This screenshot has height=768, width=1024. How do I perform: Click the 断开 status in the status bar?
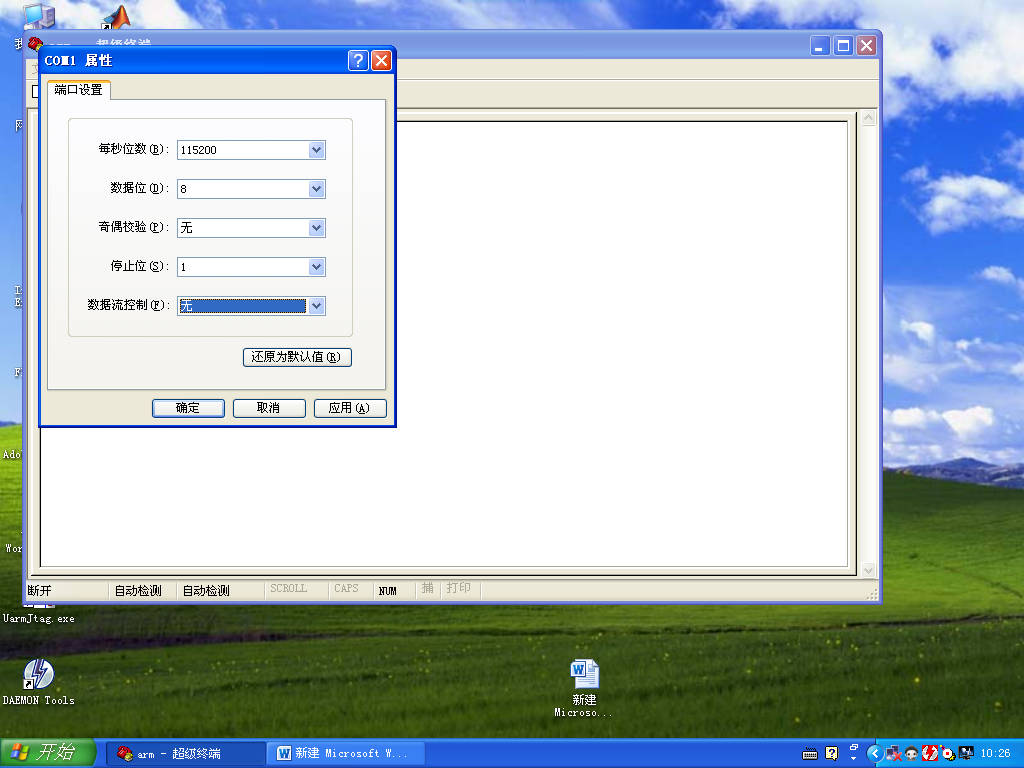click(x=39, y=590)
